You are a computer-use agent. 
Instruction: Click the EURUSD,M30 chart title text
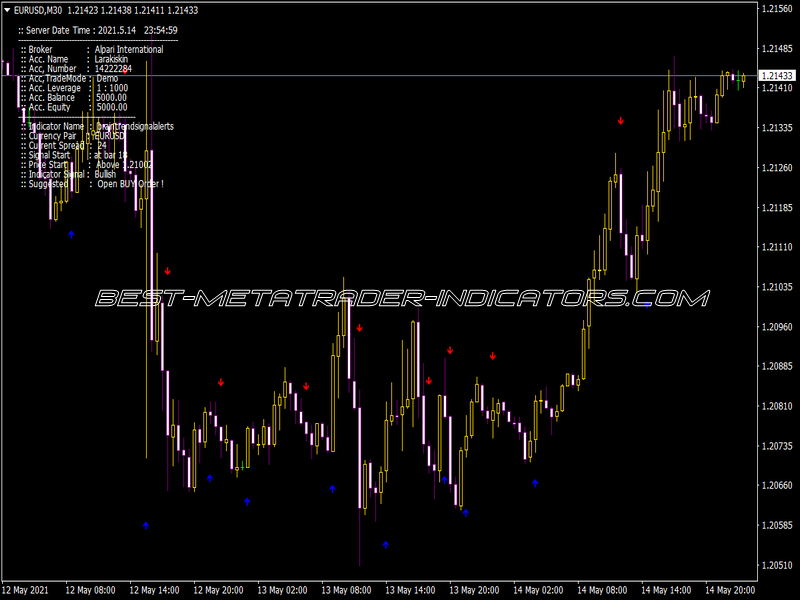pyautogui.click(x=38, y=10)
